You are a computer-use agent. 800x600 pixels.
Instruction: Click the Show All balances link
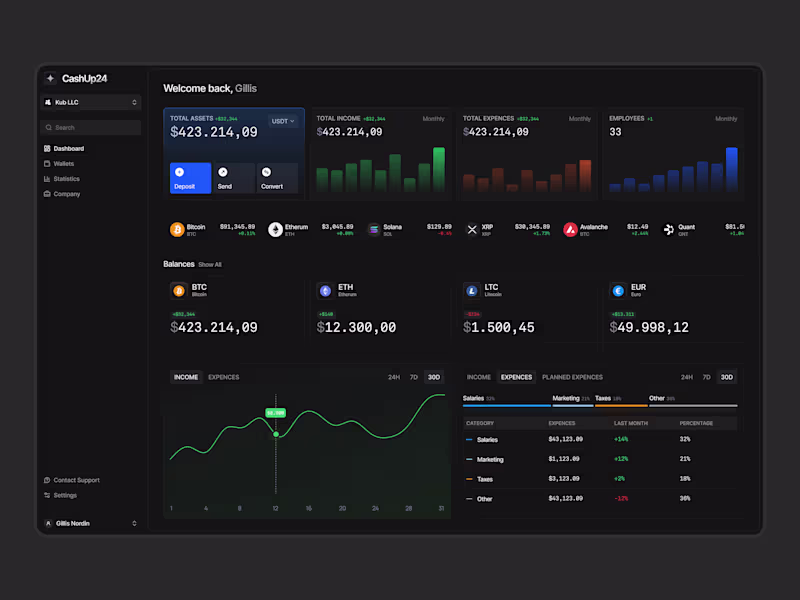(213, 264)
